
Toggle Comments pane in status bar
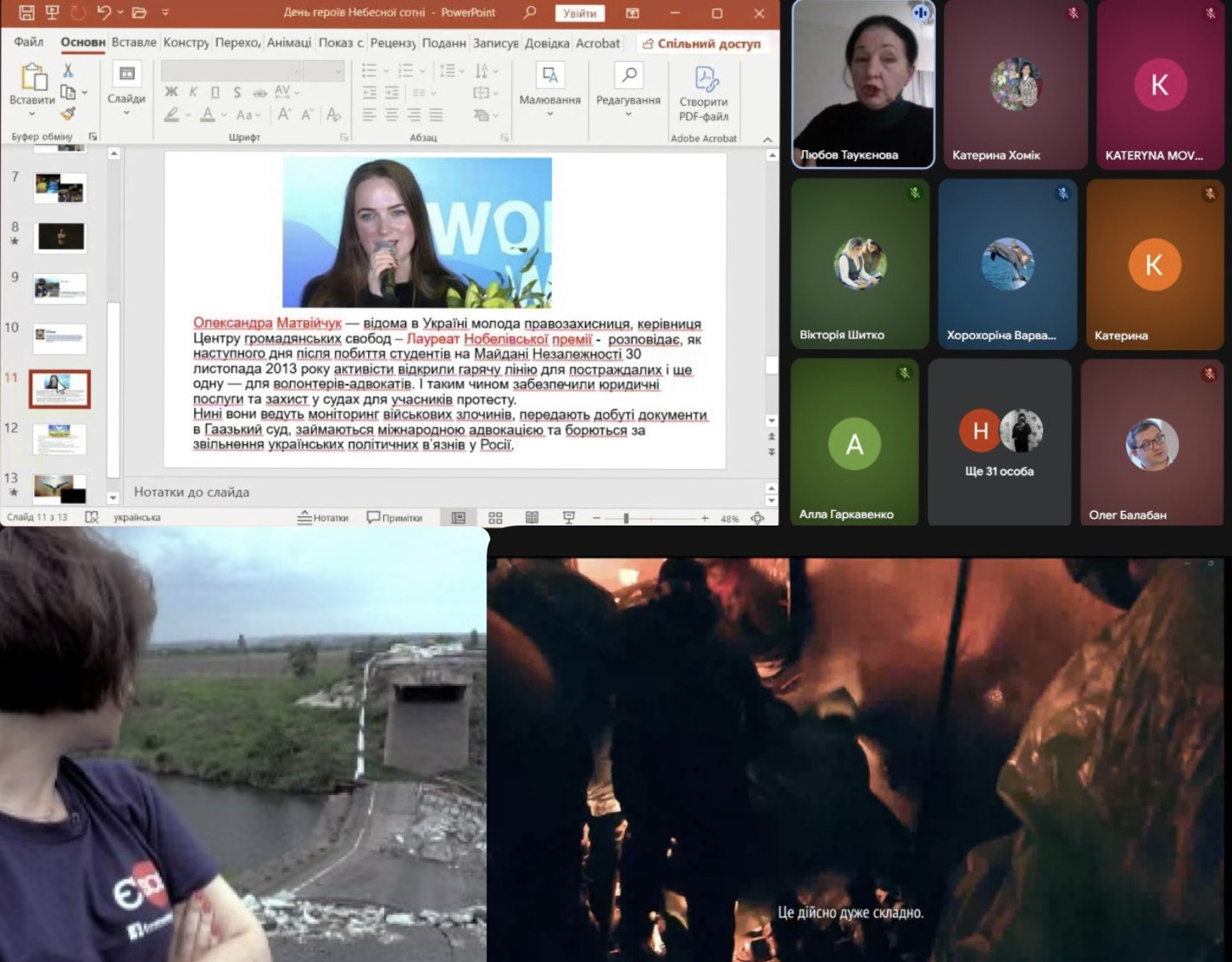394,518
